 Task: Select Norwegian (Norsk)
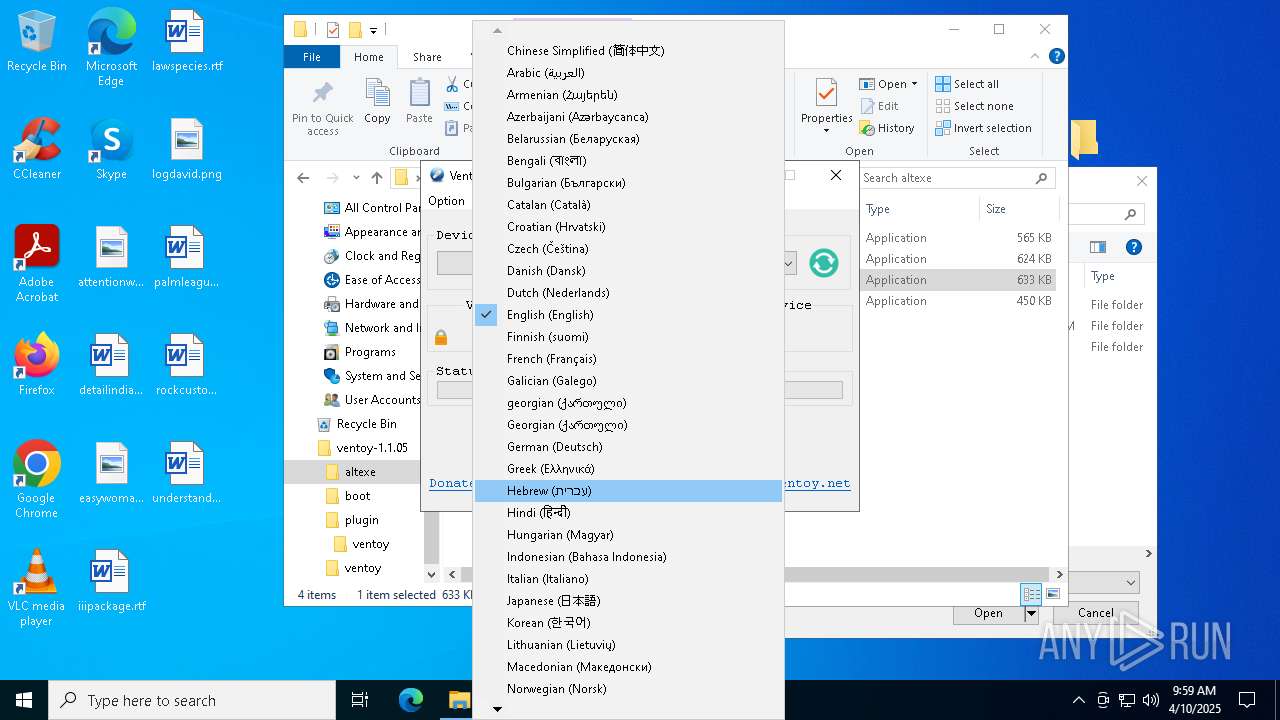click(x=628, y=689)
